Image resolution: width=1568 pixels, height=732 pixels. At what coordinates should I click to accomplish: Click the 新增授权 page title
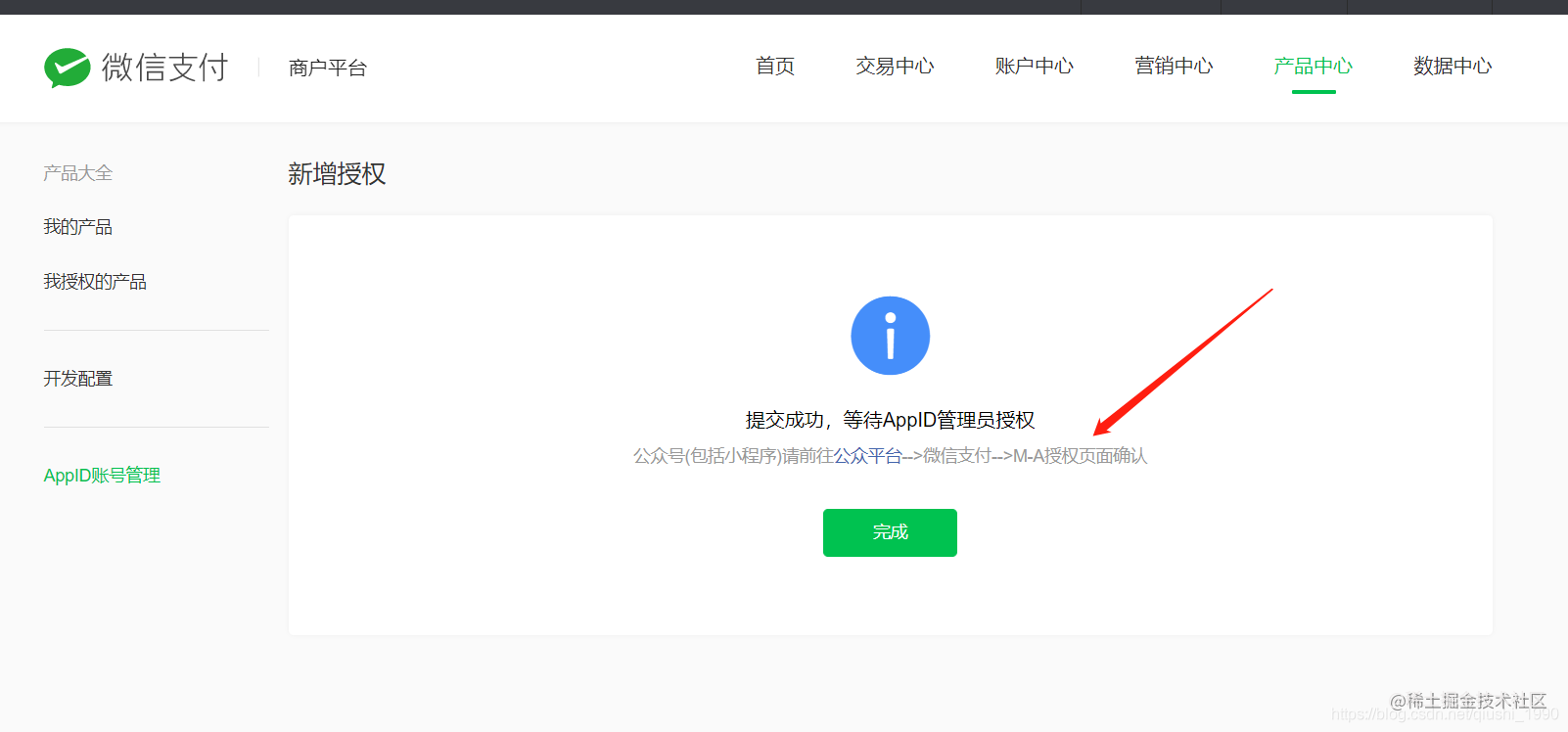(337, 174)
